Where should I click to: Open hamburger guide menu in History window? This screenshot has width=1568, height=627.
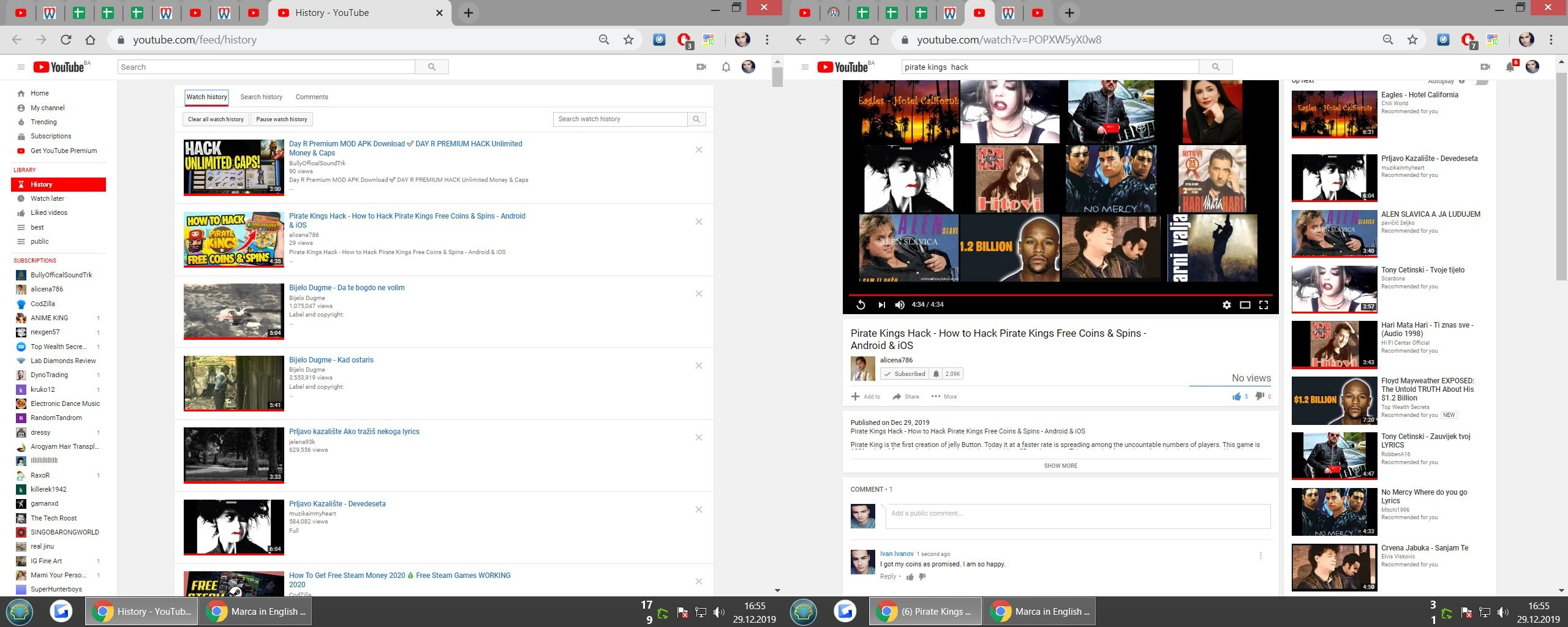pos(21,67)
